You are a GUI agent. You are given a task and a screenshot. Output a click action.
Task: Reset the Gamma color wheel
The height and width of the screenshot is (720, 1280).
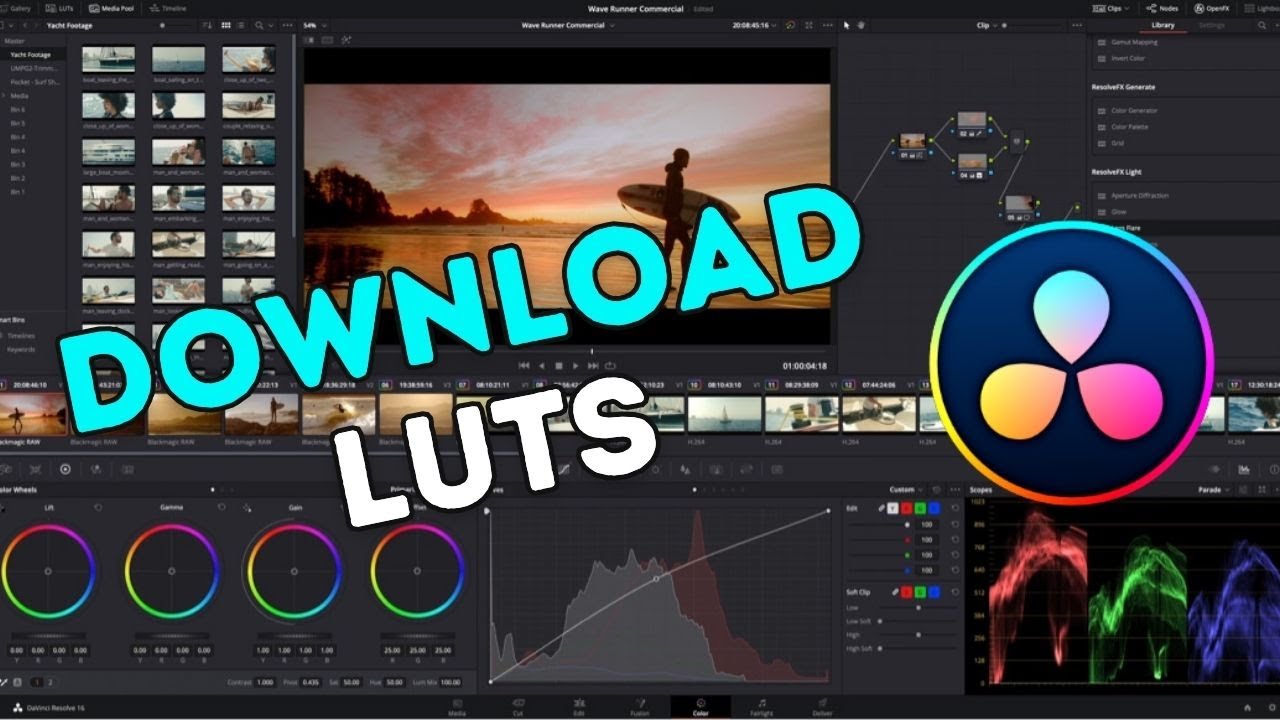[221, 508]
